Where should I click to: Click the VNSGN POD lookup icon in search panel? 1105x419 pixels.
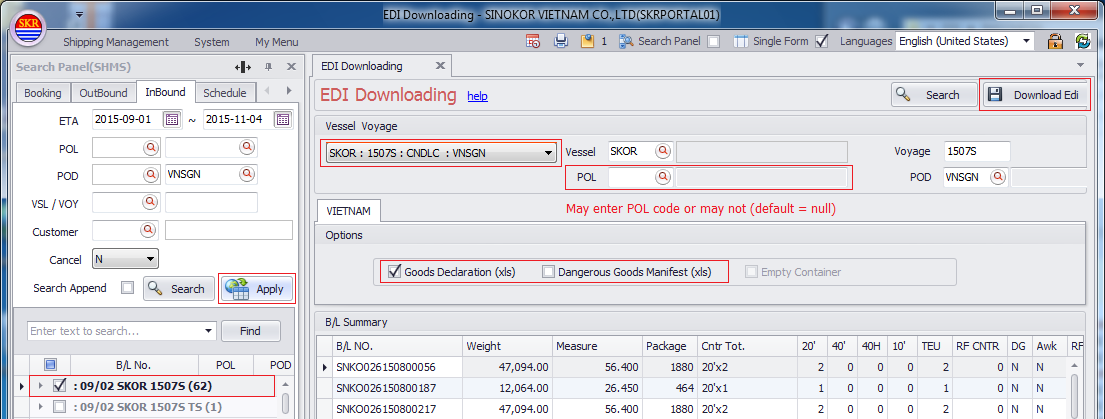point(246,175)
